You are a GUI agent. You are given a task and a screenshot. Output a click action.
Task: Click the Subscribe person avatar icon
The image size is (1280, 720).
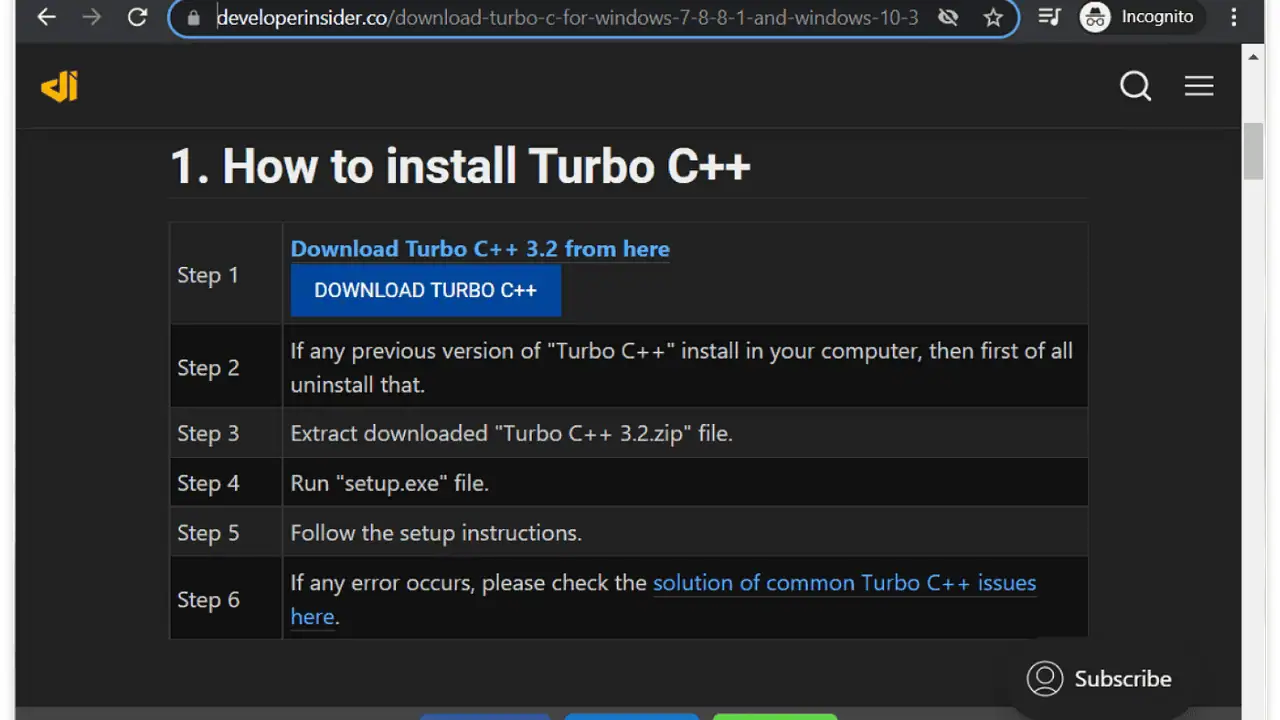(1045, 678)
